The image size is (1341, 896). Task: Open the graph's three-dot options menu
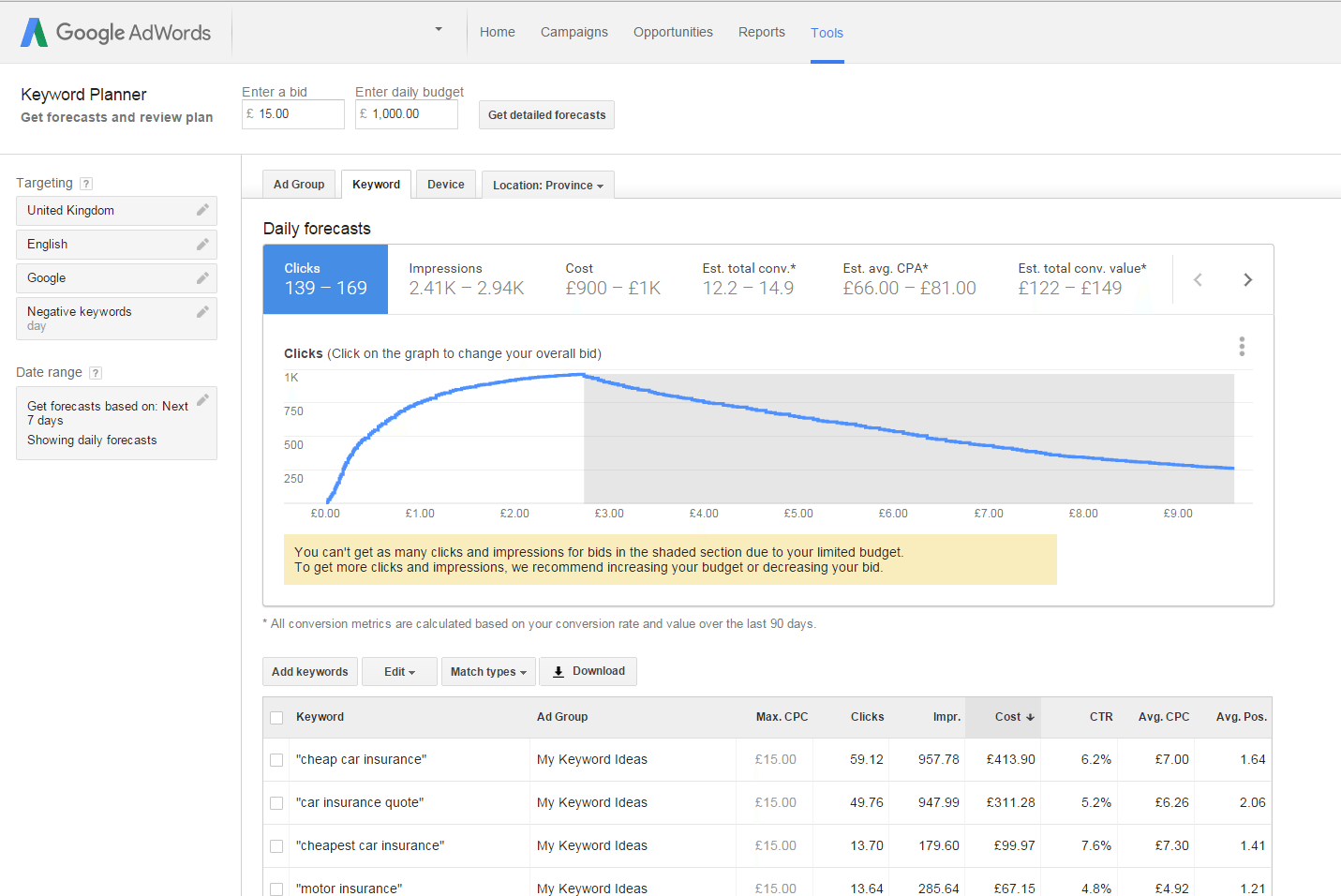pyautogui.click(x=1242, y=347)
